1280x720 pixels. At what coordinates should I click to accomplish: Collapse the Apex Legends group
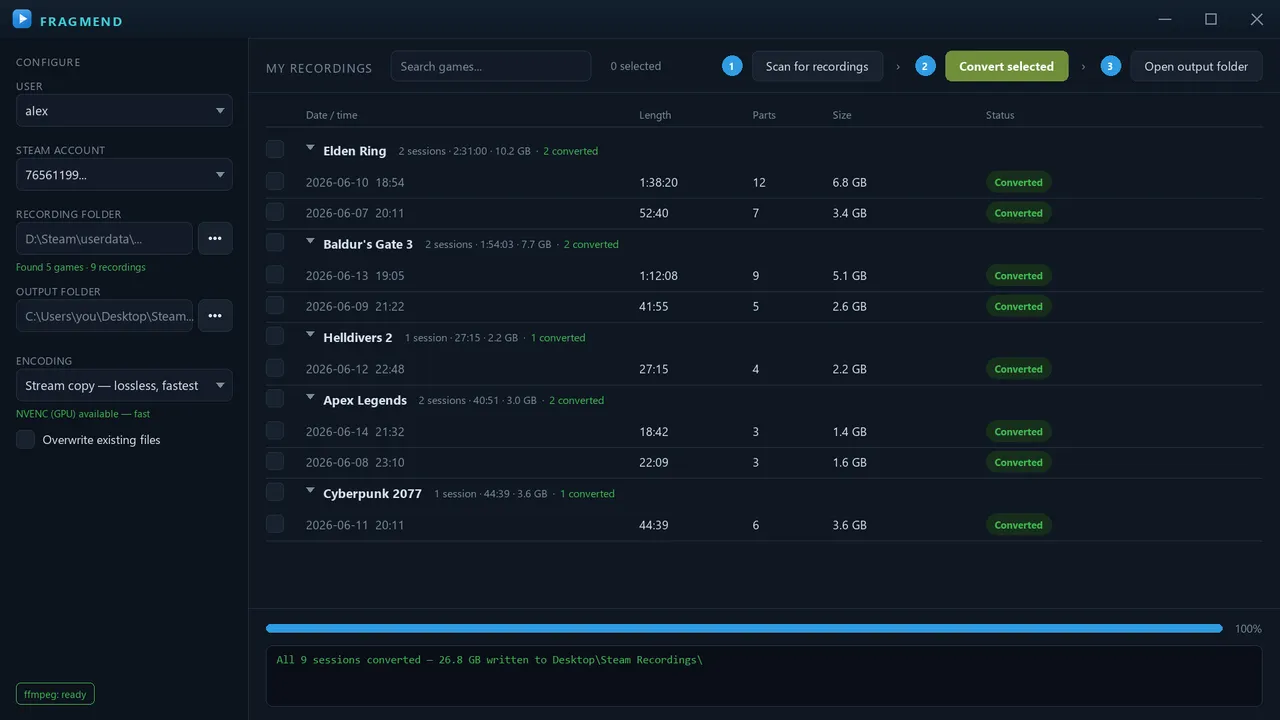click(x=310, y=397)
